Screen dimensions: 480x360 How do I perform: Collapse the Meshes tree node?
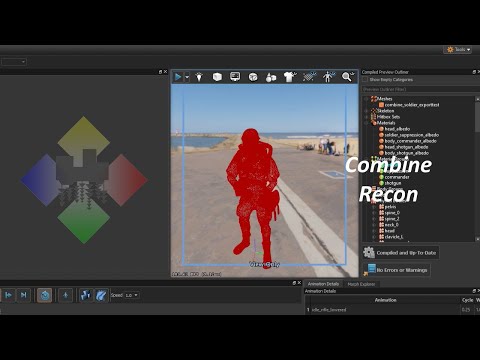point(366,99)
